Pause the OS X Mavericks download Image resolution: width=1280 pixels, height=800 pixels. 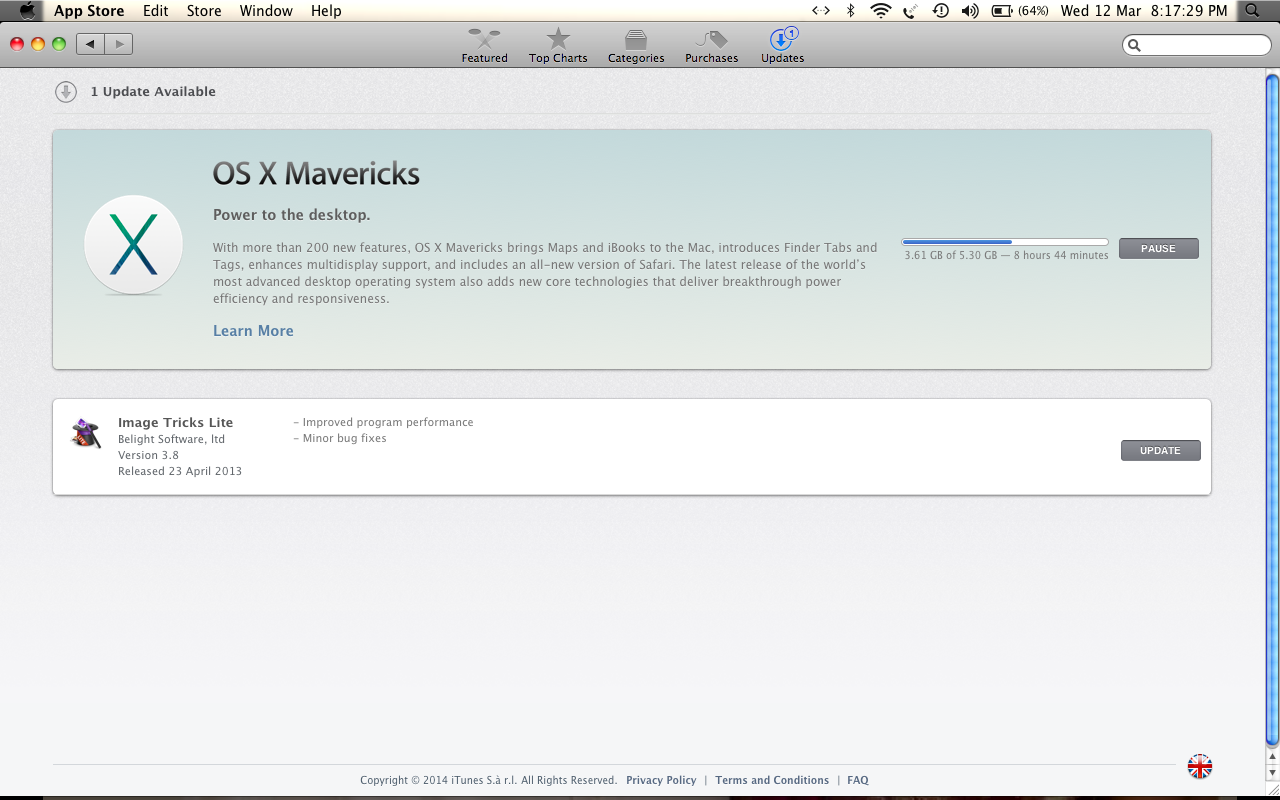1158,249
